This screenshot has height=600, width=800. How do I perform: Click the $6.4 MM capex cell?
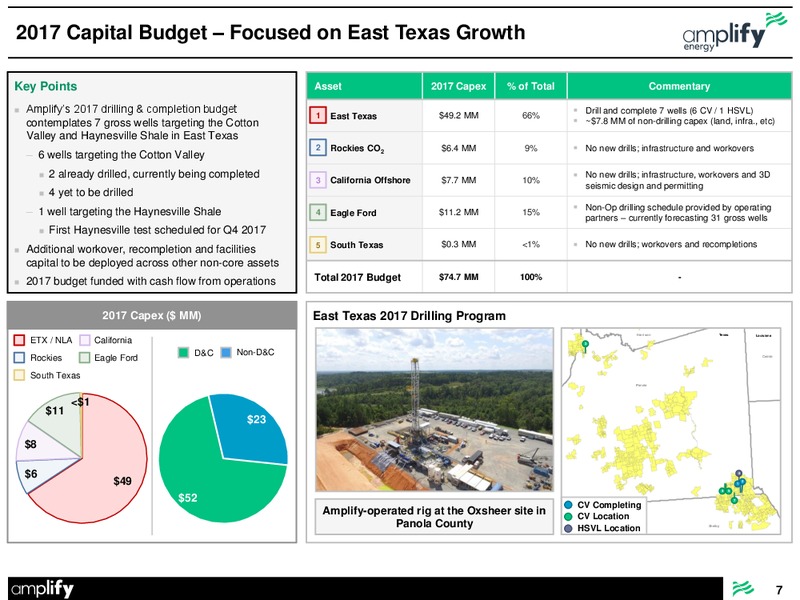pyautogui.click(x=458, y=148)
